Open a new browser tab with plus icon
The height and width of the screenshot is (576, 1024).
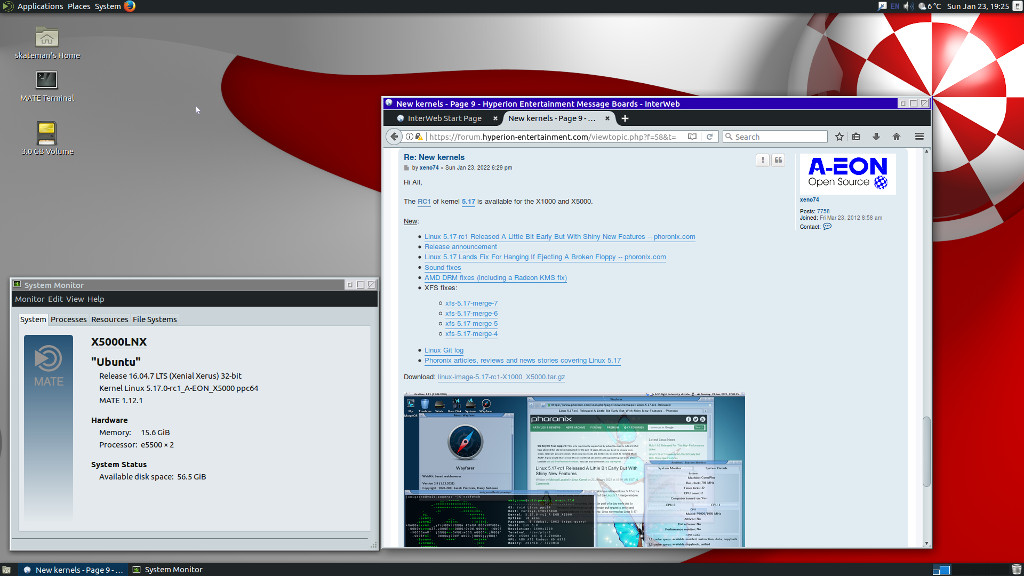click(x=625, y=118)
